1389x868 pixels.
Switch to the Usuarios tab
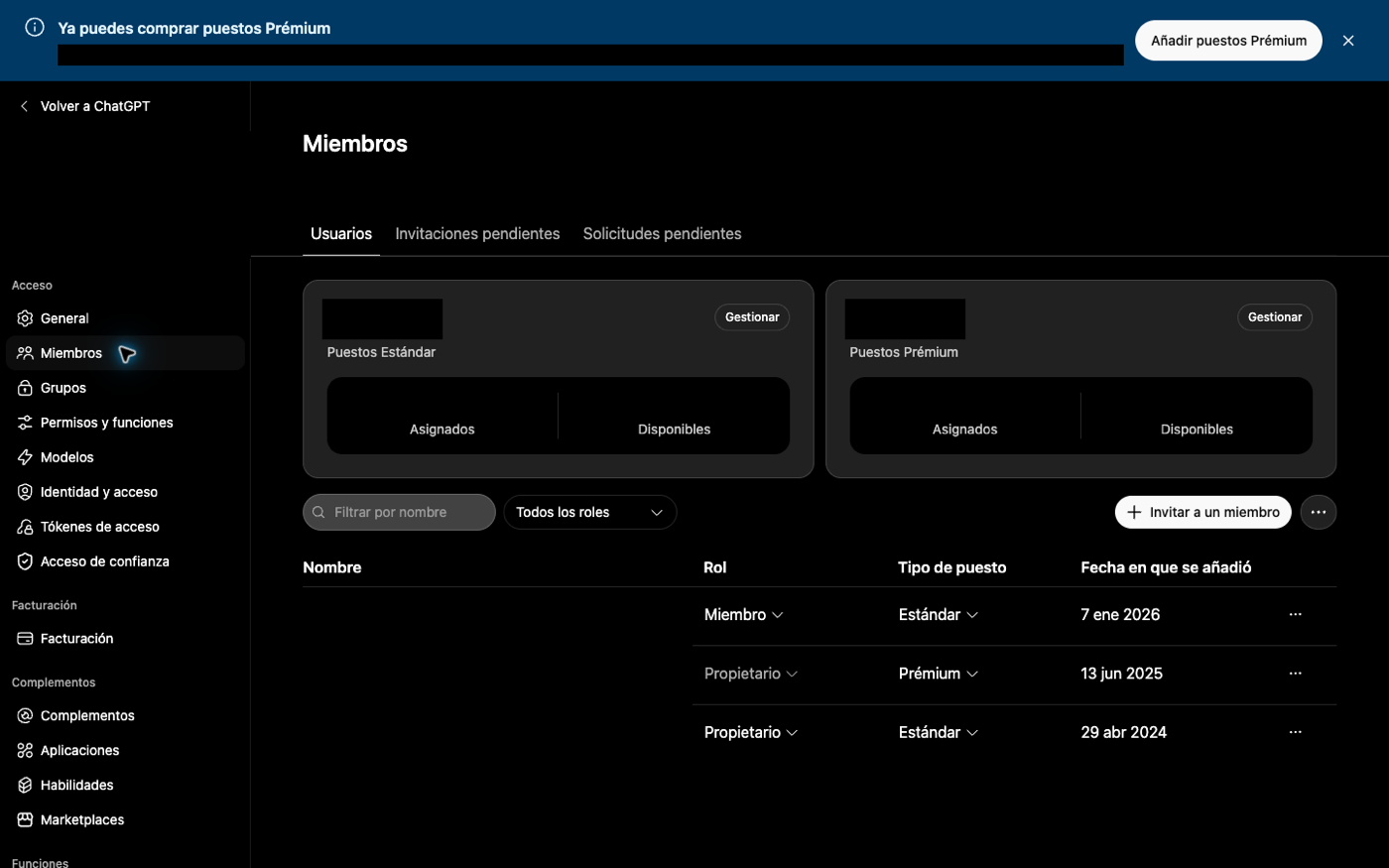click(x=341, y=234)
